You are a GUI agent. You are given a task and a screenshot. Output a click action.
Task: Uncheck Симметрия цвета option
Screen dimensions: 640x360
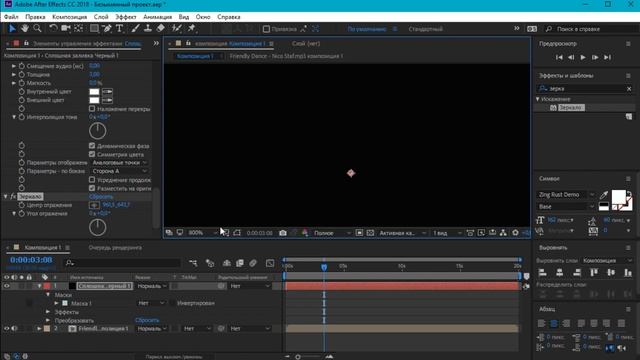pos(92,154)
